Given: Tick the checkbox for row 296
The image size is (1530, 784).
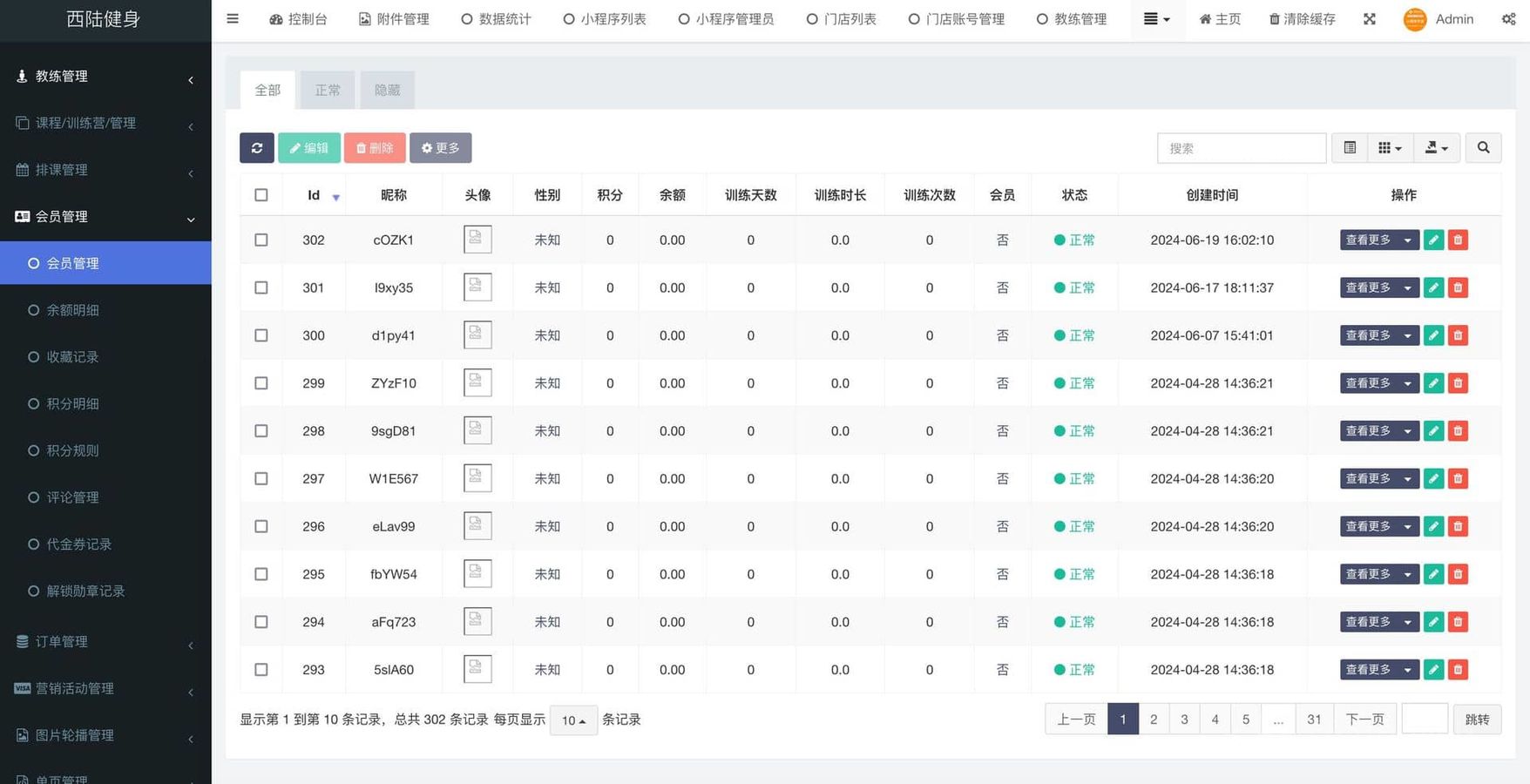Looking at the screenshot, I should [x=261, y=526].
